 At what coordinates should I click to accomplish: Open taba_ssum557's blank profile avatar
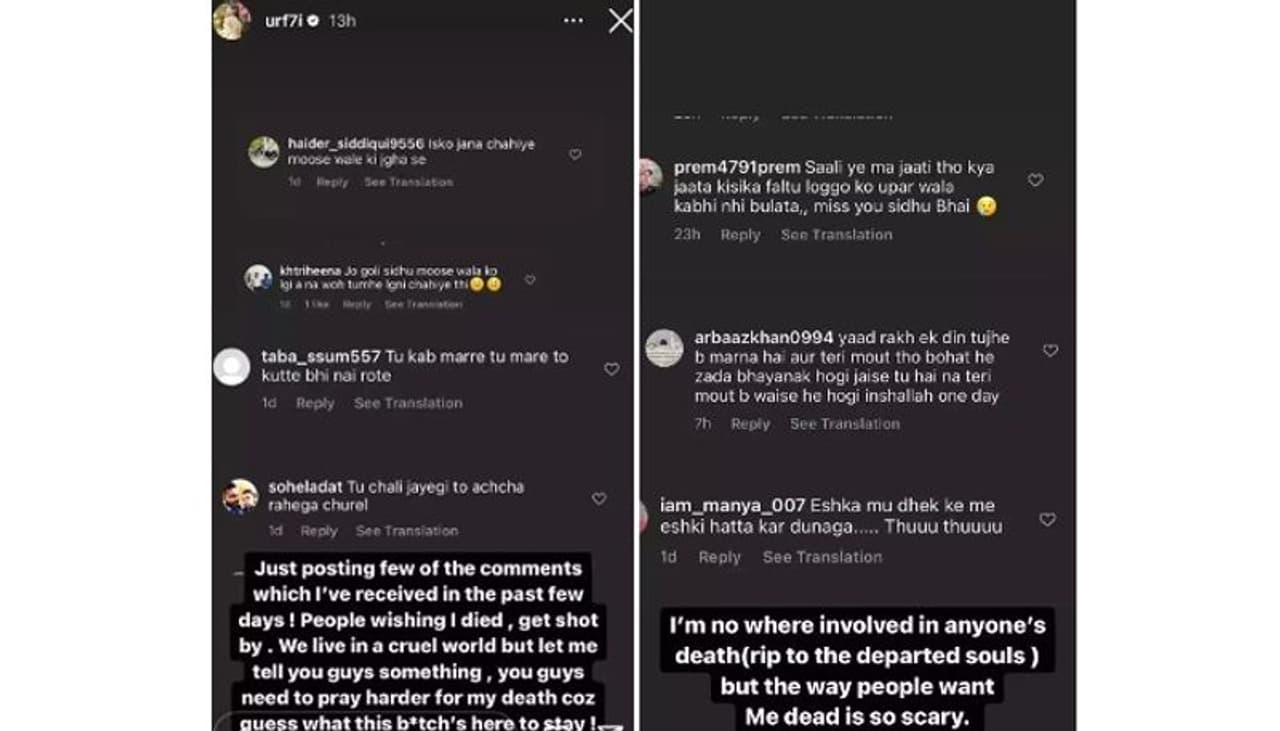(232, 367)
